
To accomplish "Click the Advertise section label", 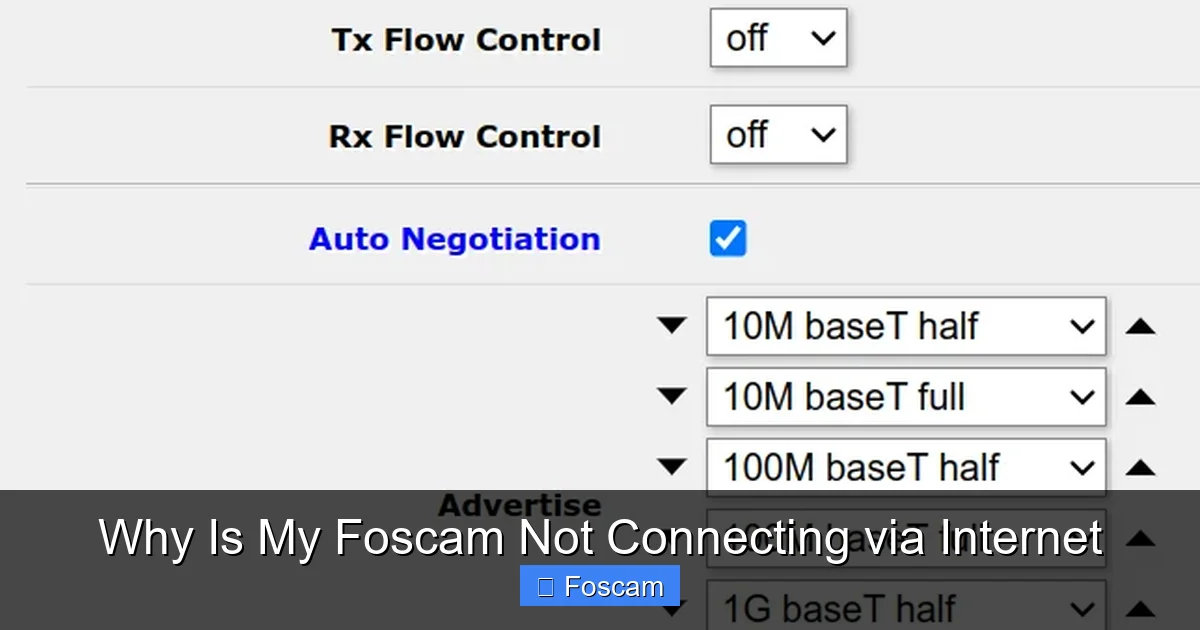I will click(521, 504).
